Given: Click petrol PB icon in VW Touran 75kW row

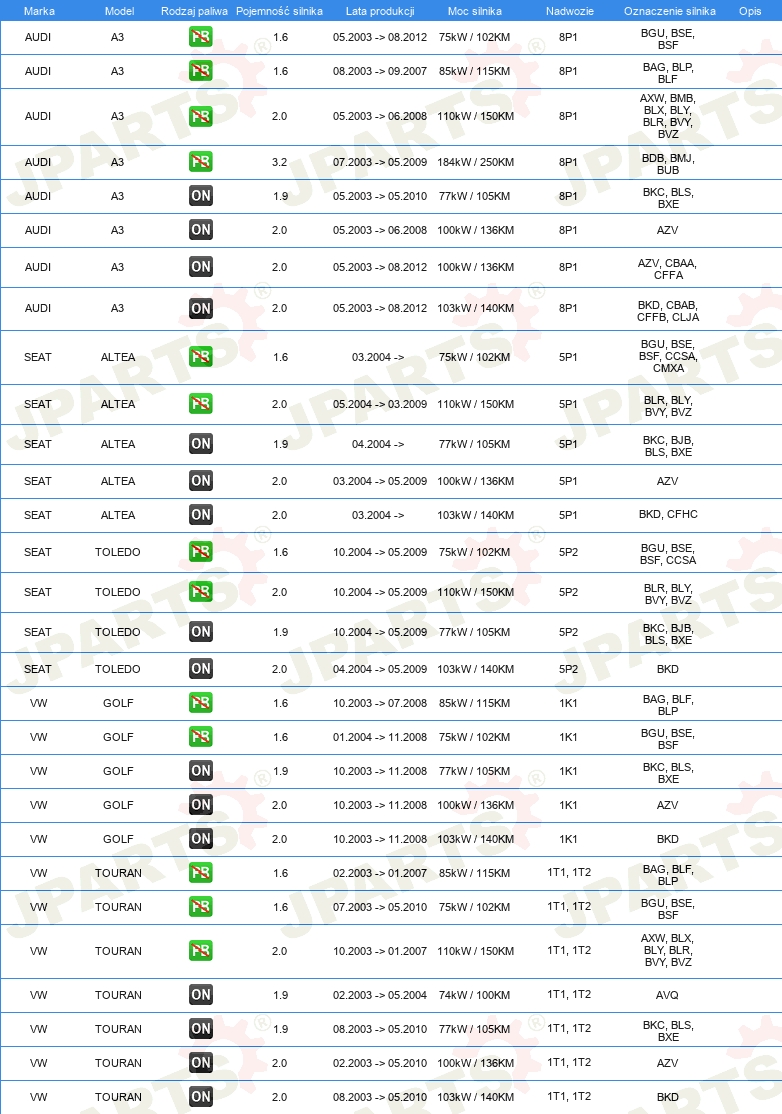Looking at the screenshot, I should [201, 907].
